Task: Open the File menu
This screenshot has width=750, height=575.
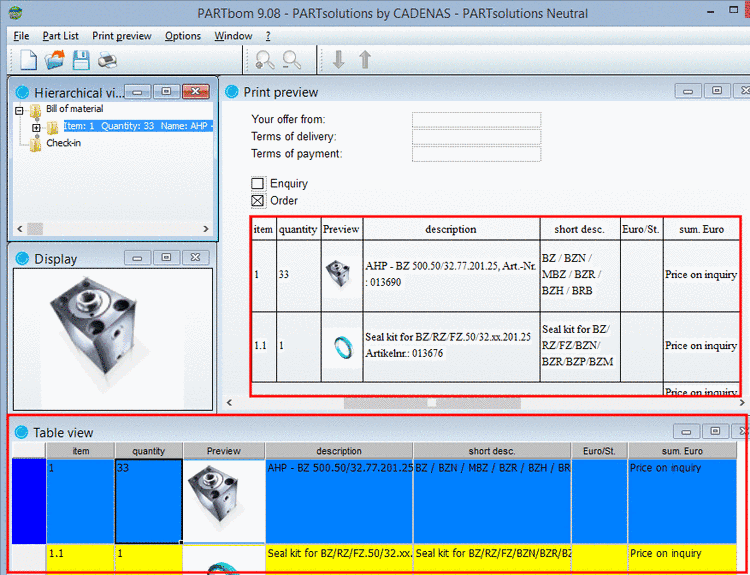Action: point(21,36)
